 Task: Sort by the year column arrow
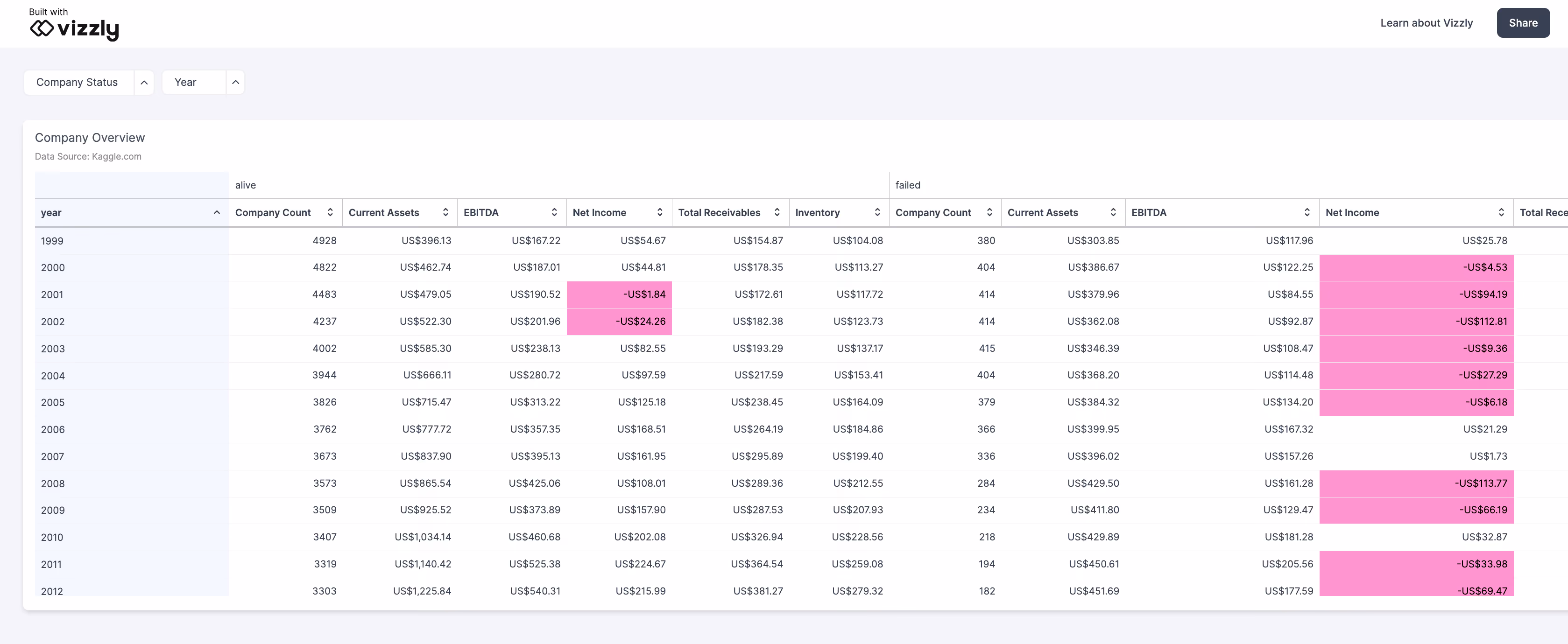pos(217,212)
